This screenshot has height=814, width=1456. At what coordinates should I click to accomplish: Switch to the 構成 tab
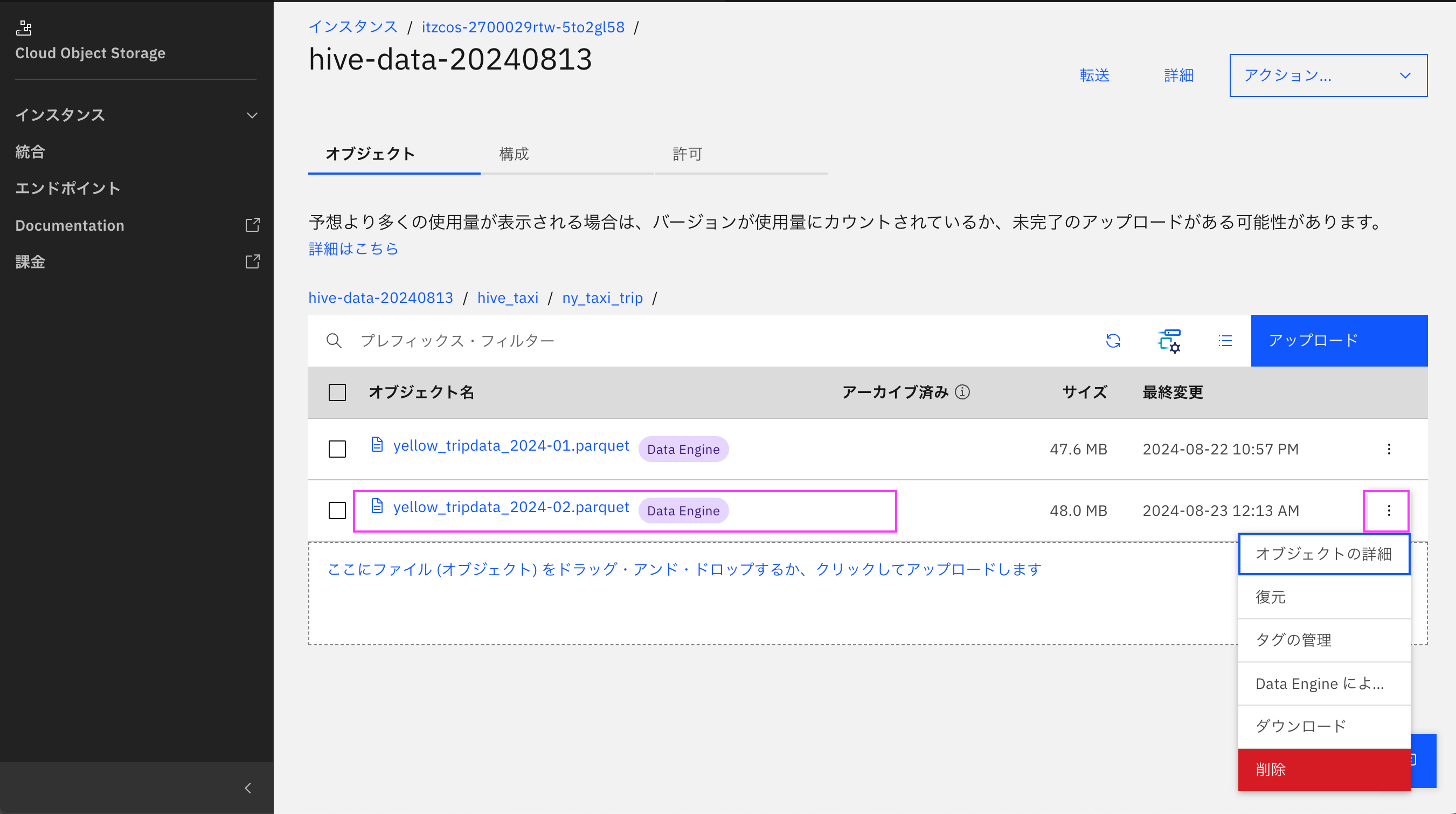click(513, 154)
